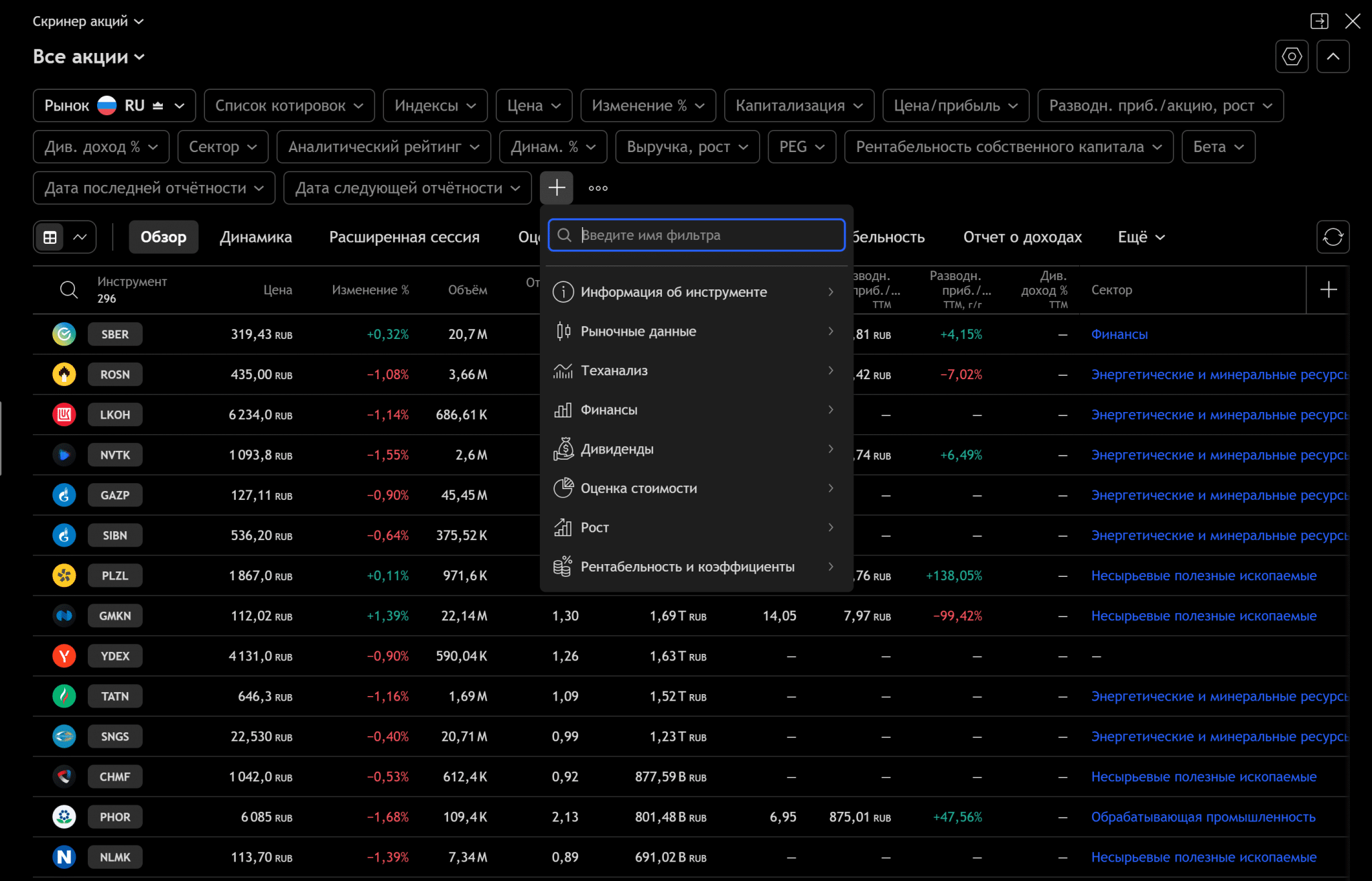
Task: Click the instrument search magnifier icon
Action: click(68, 289)
